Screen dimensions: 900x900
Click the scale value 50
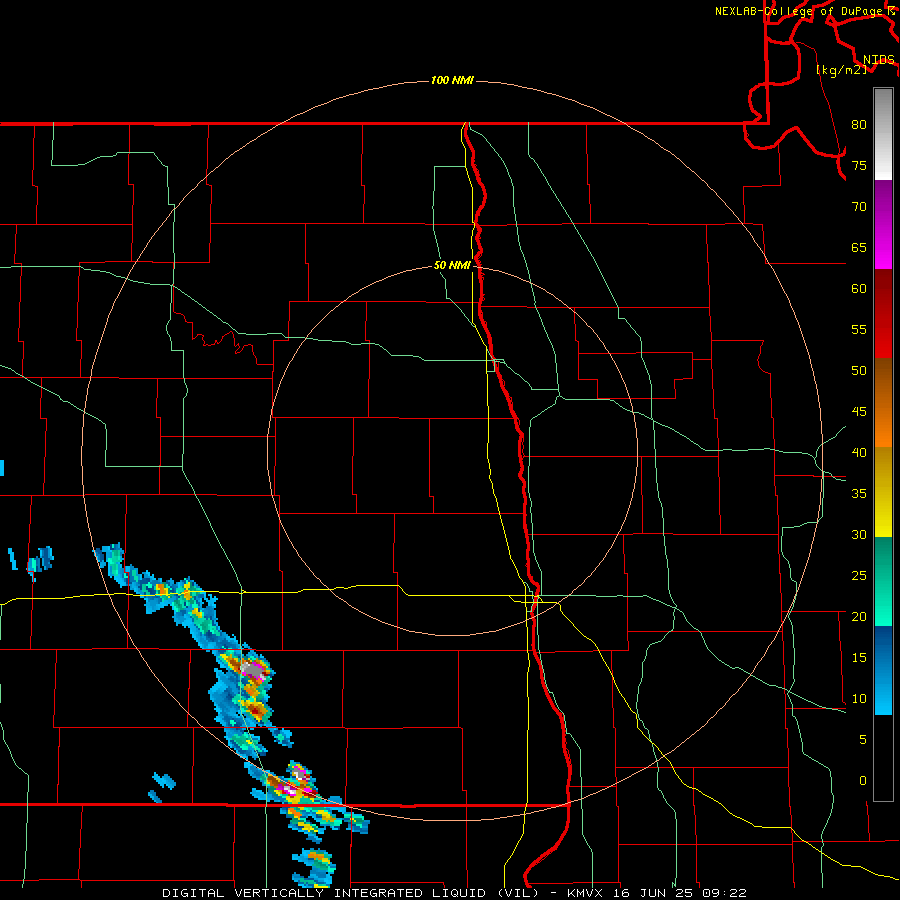(x=859, y=371)
